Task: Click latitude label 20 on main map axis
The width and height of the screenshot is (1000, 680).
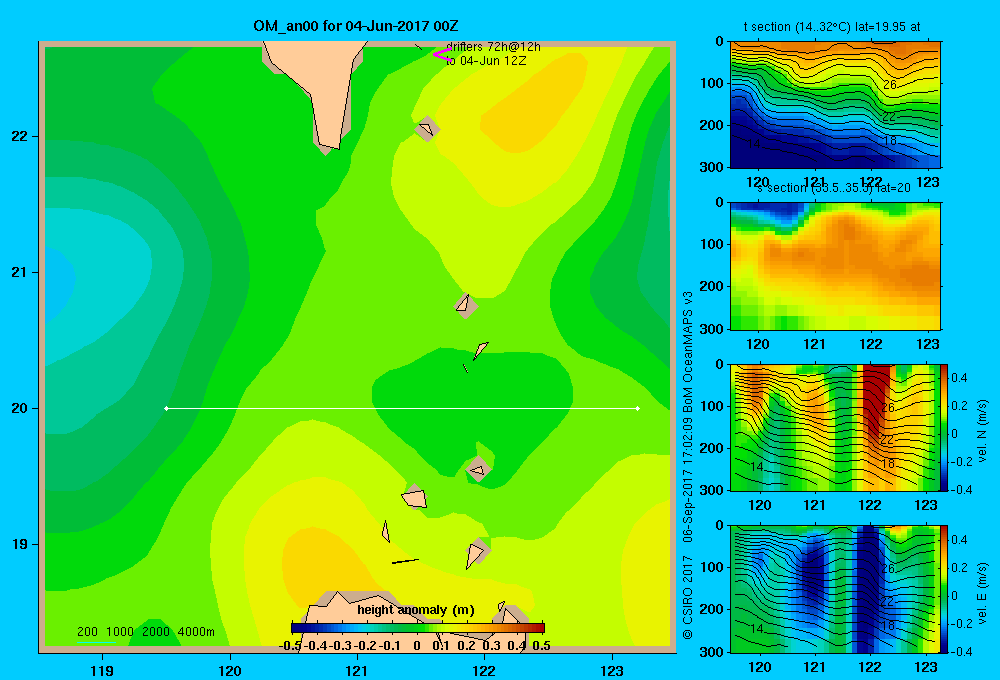Action: pyautogui.click(x=20, y=408)
